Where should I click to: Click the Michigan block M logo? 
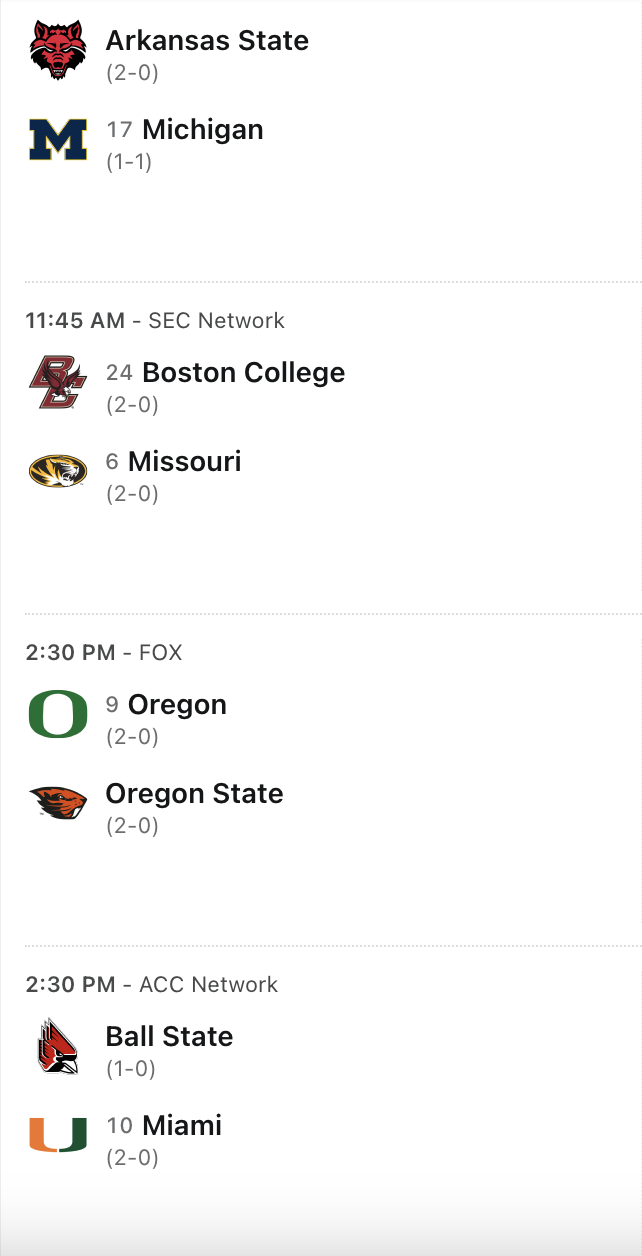(x=58, y=140)
